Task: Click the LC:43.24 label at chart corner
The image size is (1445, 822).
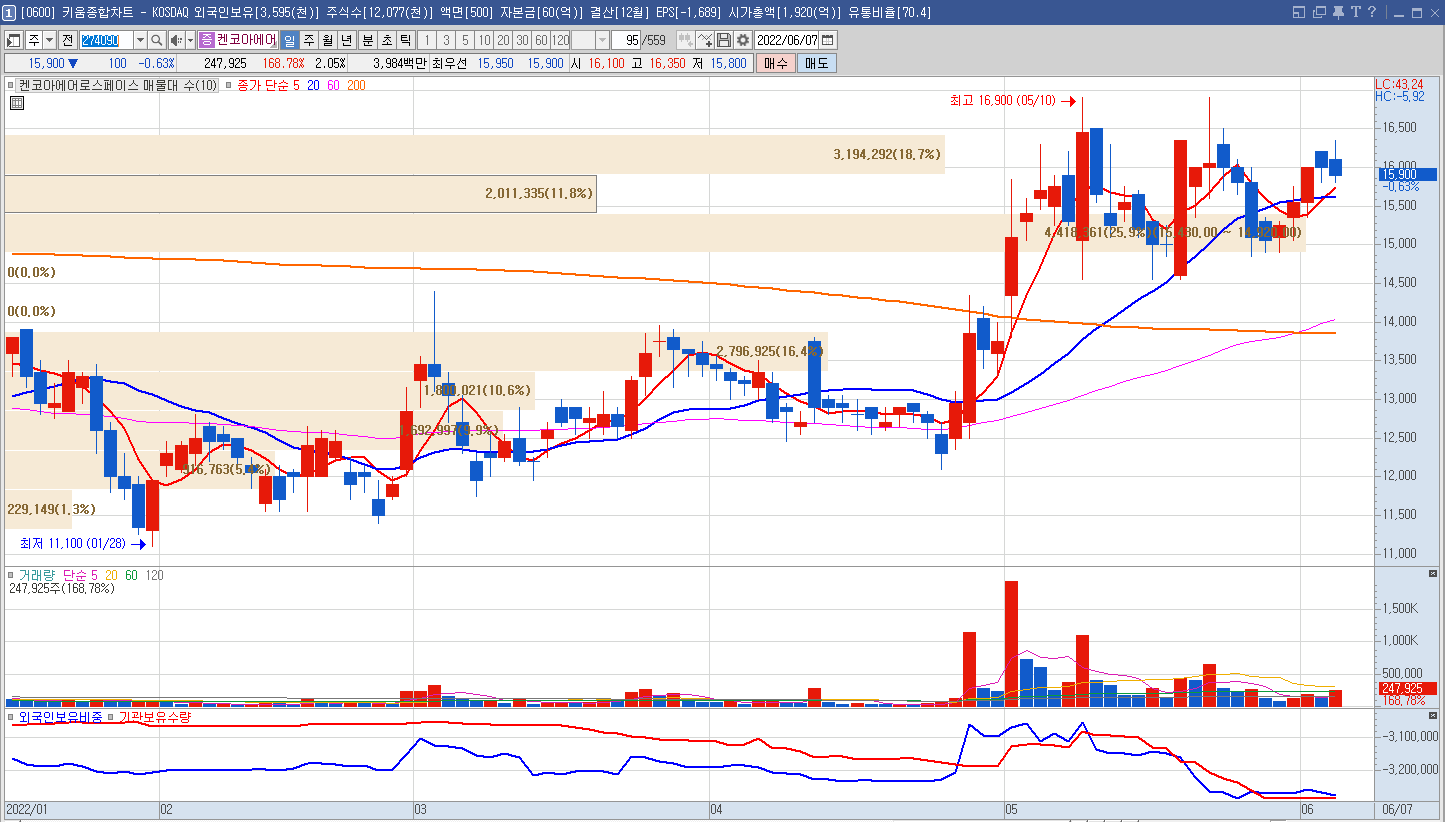Action: [x=1399, y=84]
